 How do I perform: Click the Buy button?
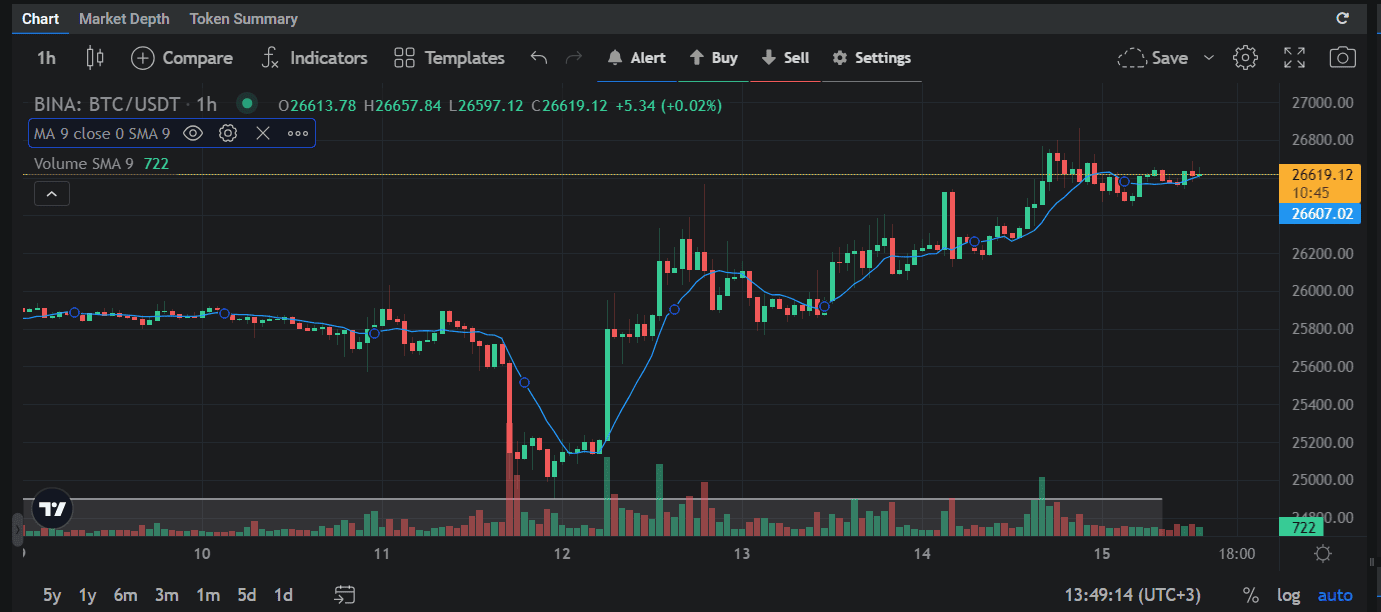[713, 58]
